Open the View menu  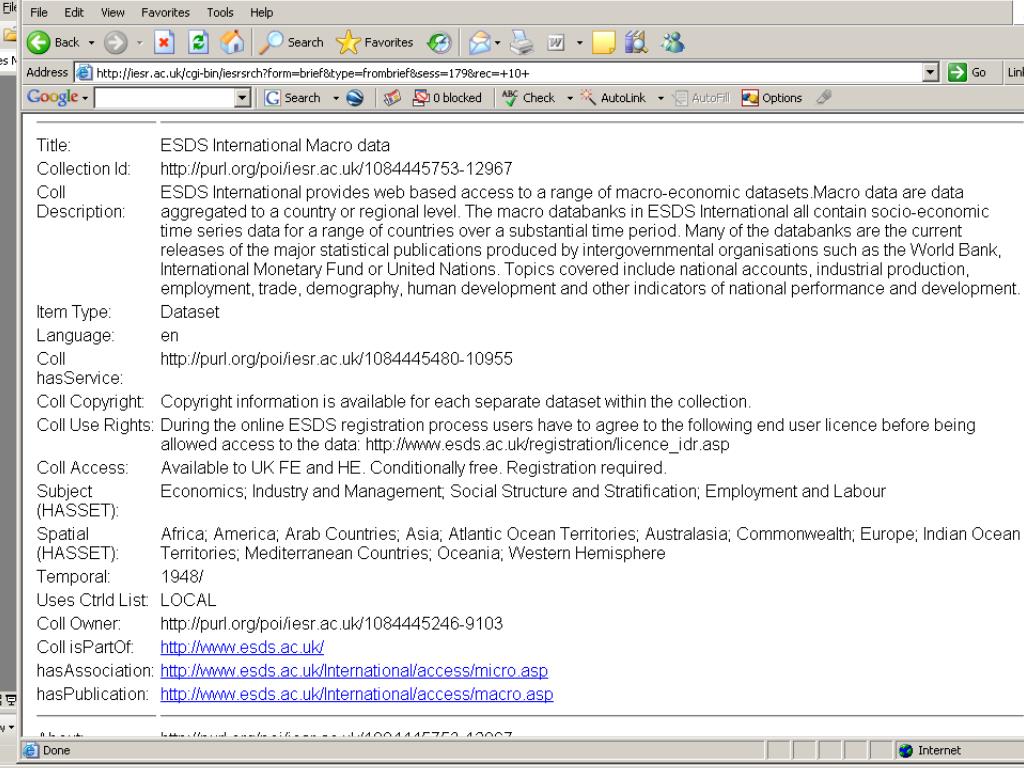(x=112, y=12)
